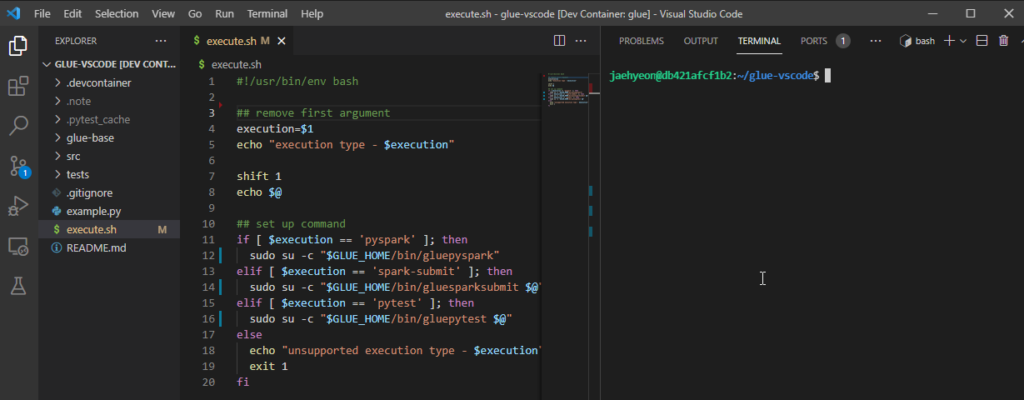Collapse the GLUE-VSCODE root folder section
This screenshot has width=1024, height=400.
coord(110,64)
